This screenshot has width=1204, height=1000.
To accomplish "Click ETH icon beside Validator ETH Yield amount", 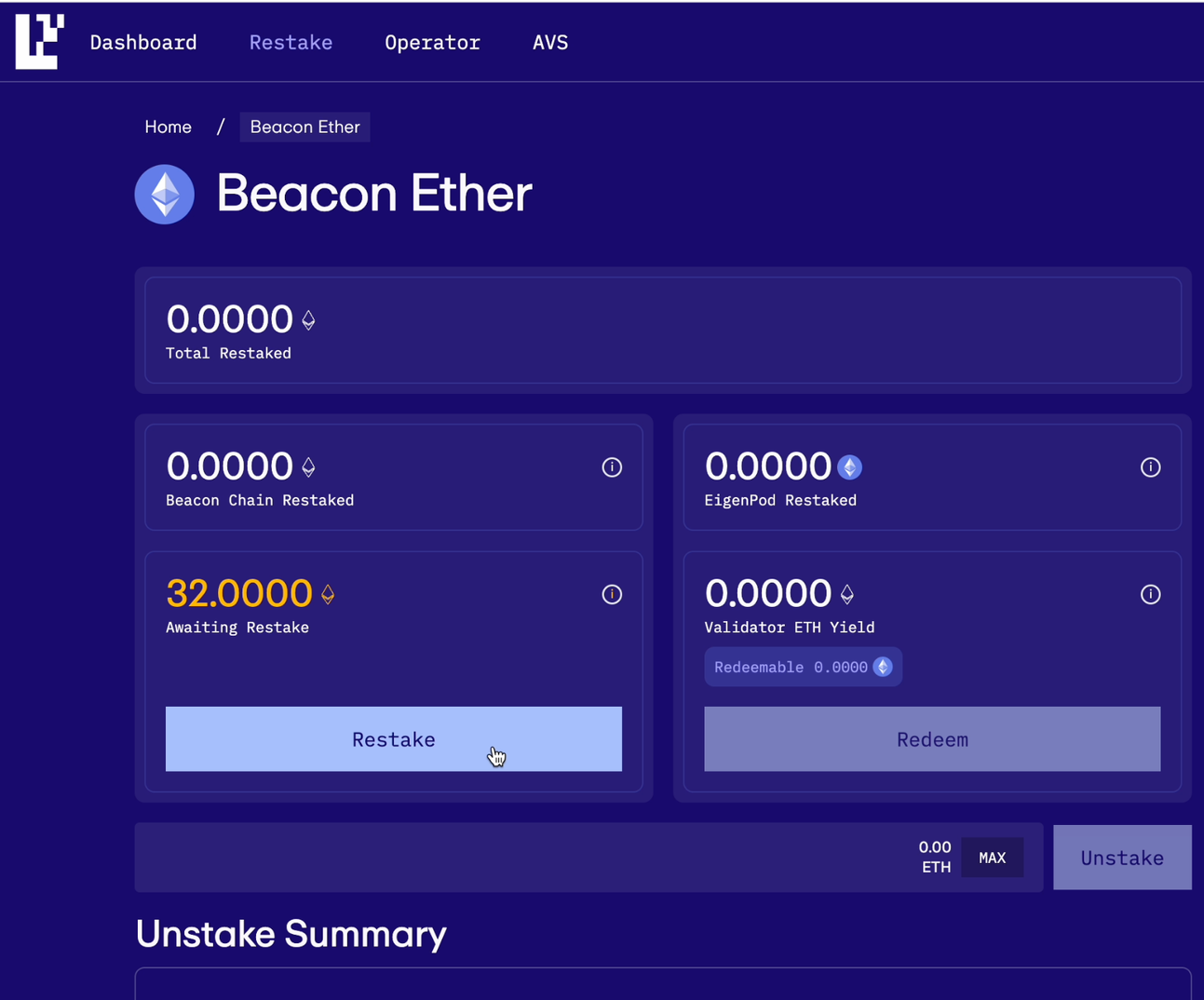I will pos(847,594).
